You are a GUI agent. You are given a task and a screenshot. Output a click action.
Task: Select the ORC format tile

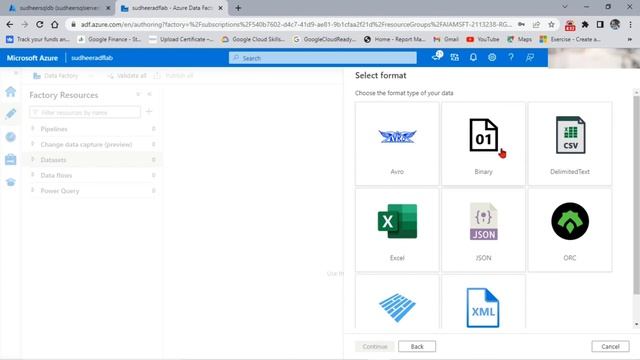(x=570, y=230)
